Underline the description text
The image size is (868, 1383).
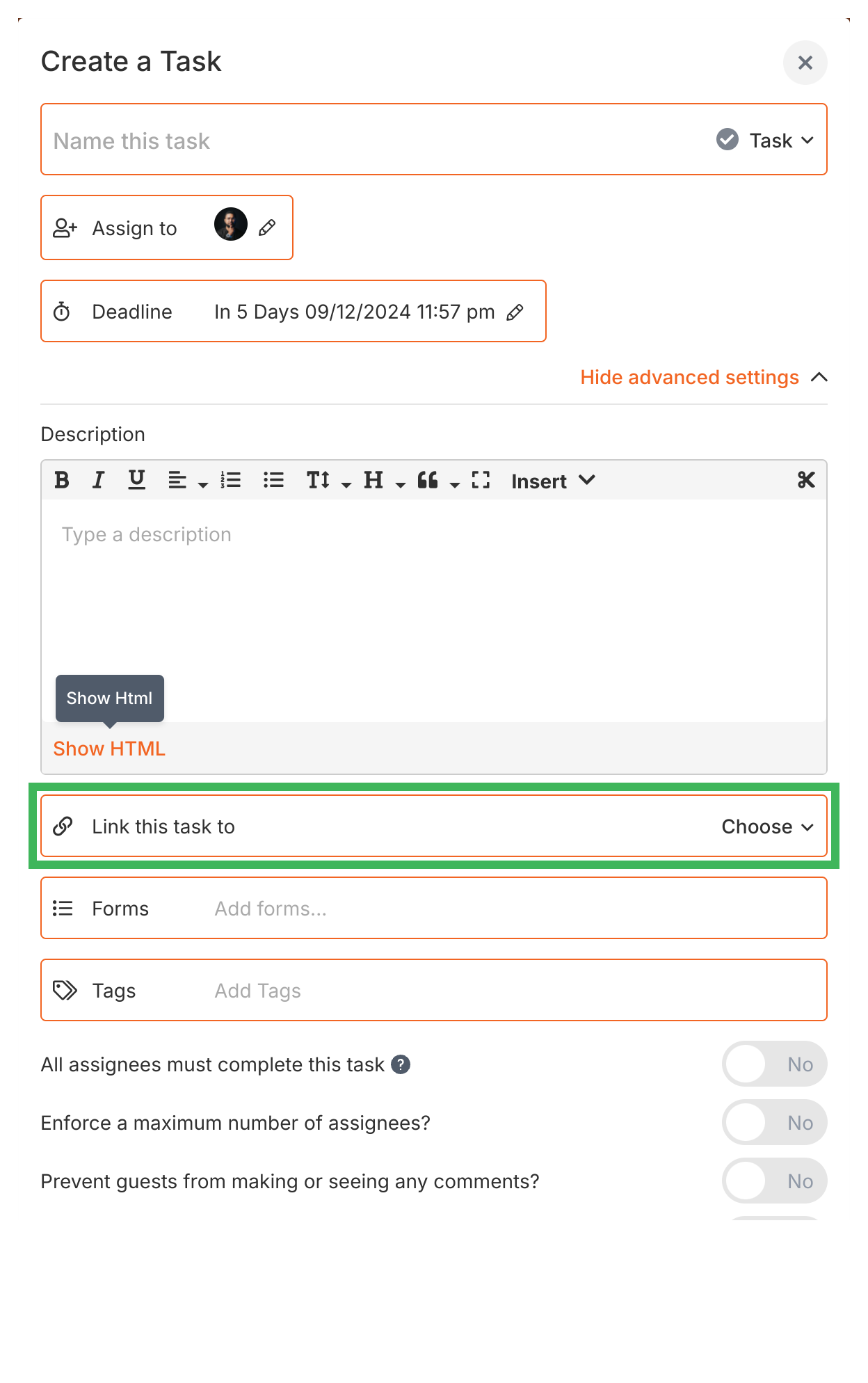click(136, 480)
